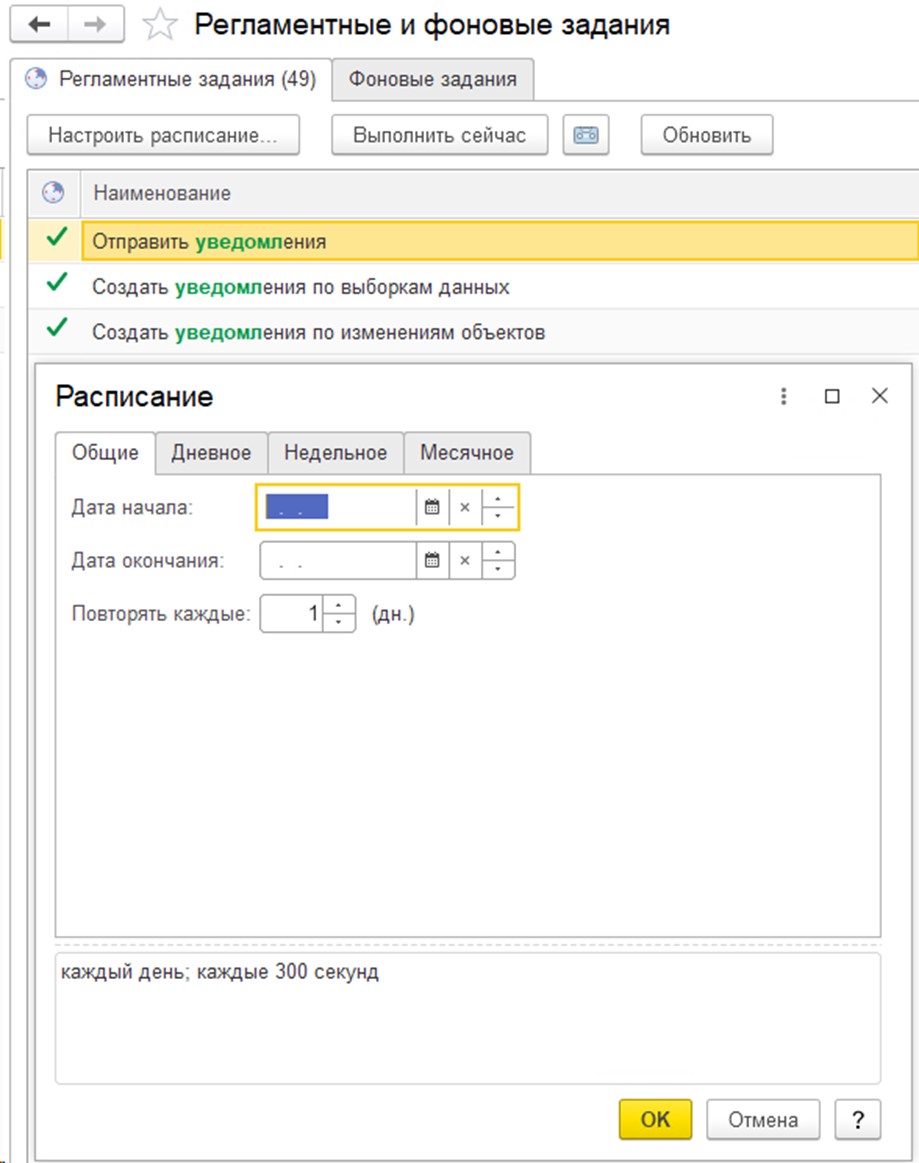Focus the Дата окончания input field

pyautogui.click(x=337, y=561)
